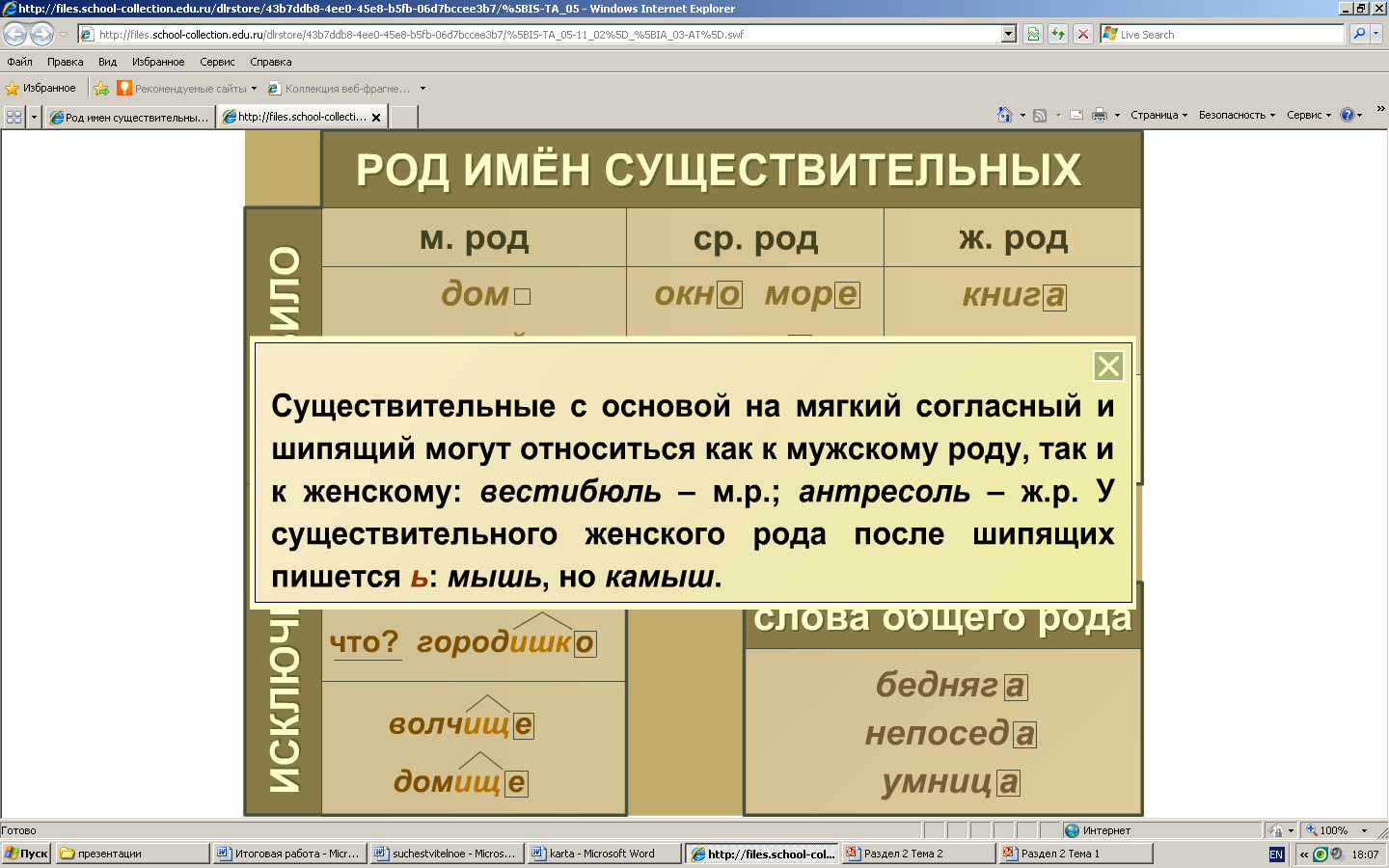Click the word волчище

coord(461,723)
